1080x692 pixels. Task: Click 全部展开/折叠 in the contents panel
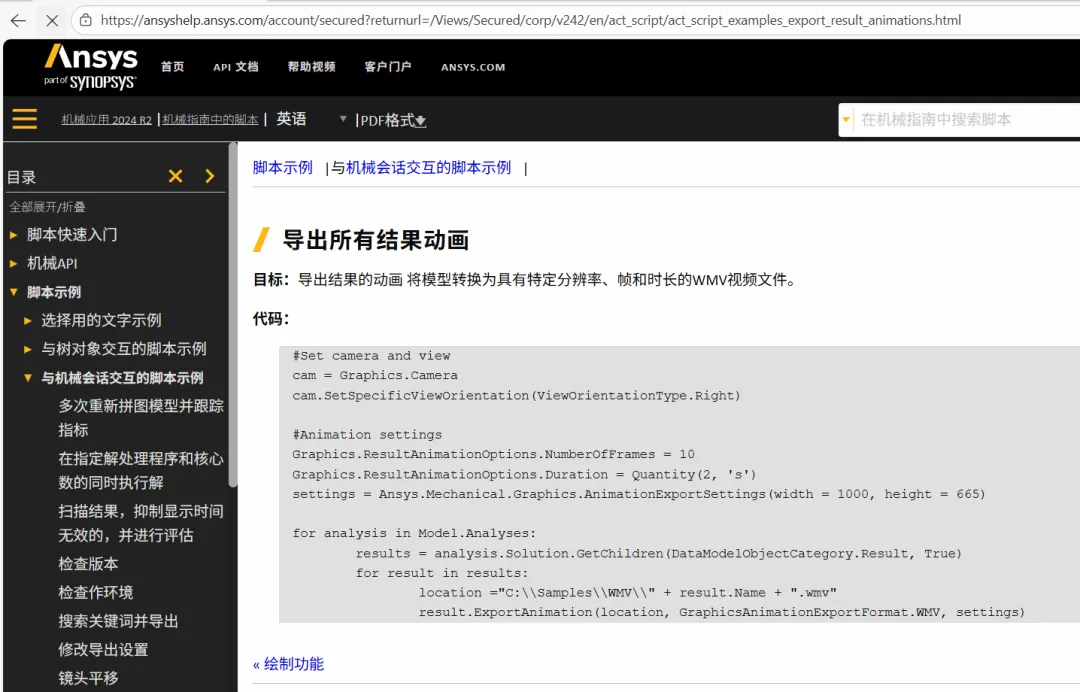click(x=48, y=207)
